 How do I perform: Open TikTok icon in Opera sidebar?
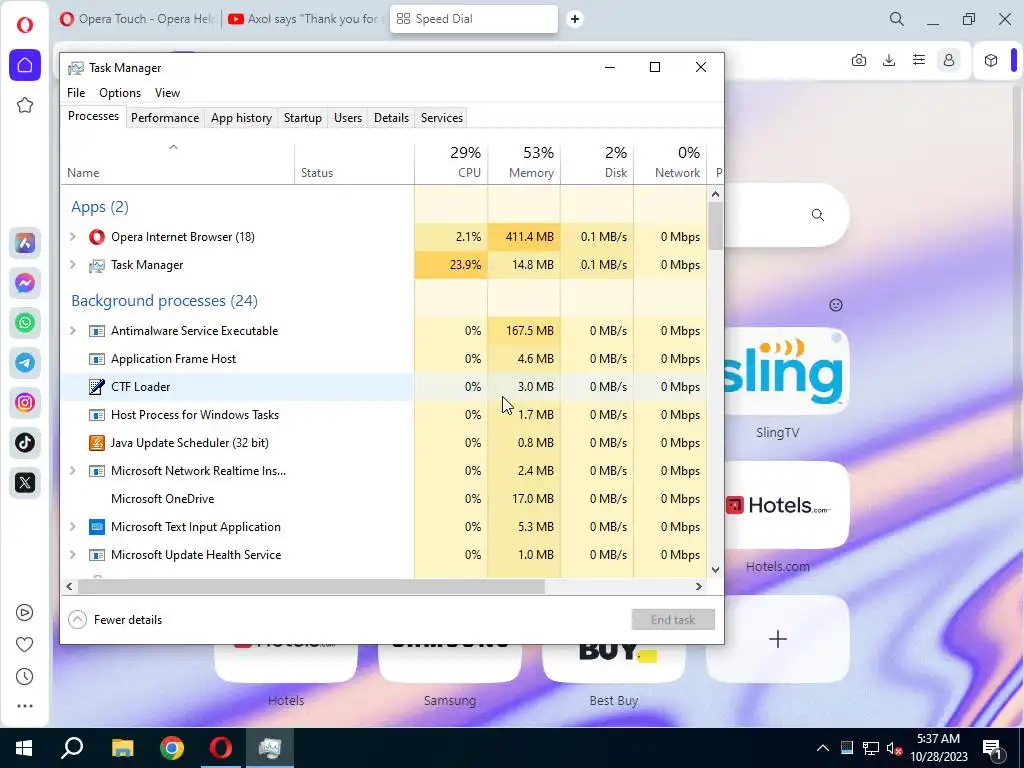(25, 443)
